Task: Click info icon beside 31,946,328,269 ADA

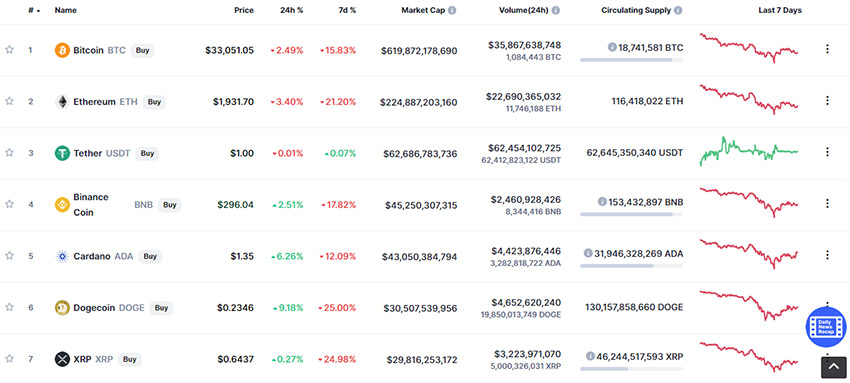Action: click(x=588, y=253)
